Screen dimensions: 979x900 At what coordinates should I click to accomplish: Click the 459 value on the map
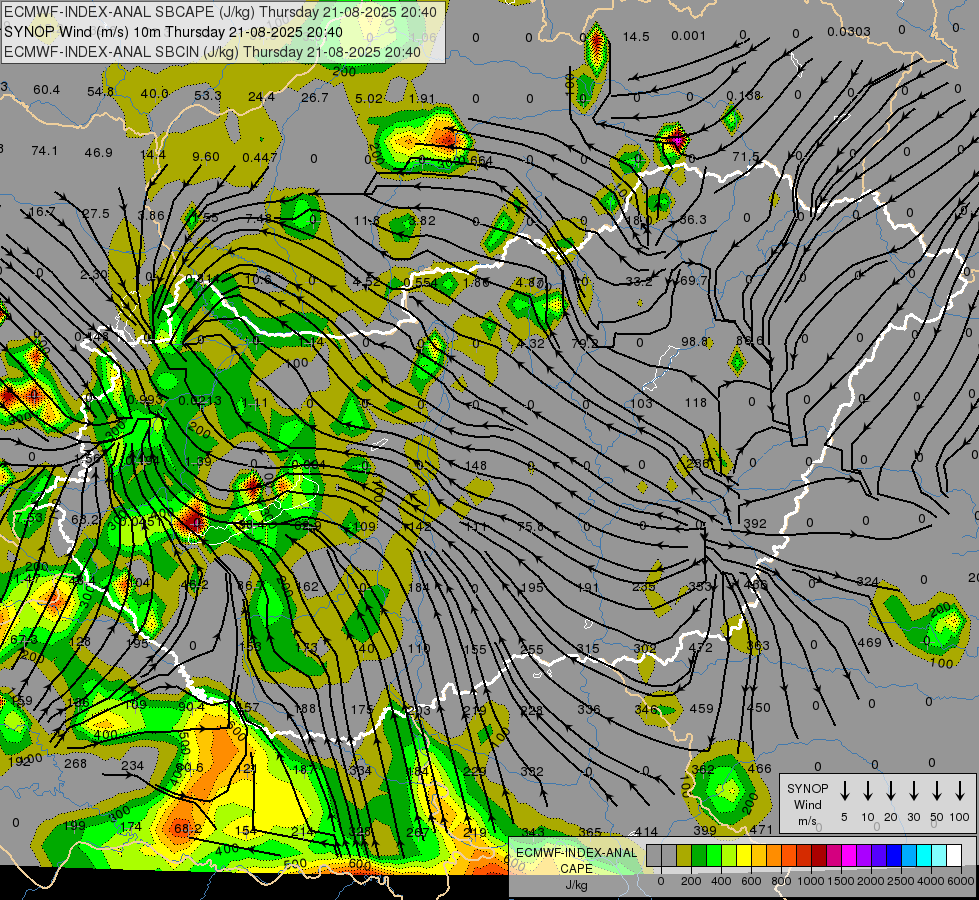pyautogui.click(x=701, y=709)
